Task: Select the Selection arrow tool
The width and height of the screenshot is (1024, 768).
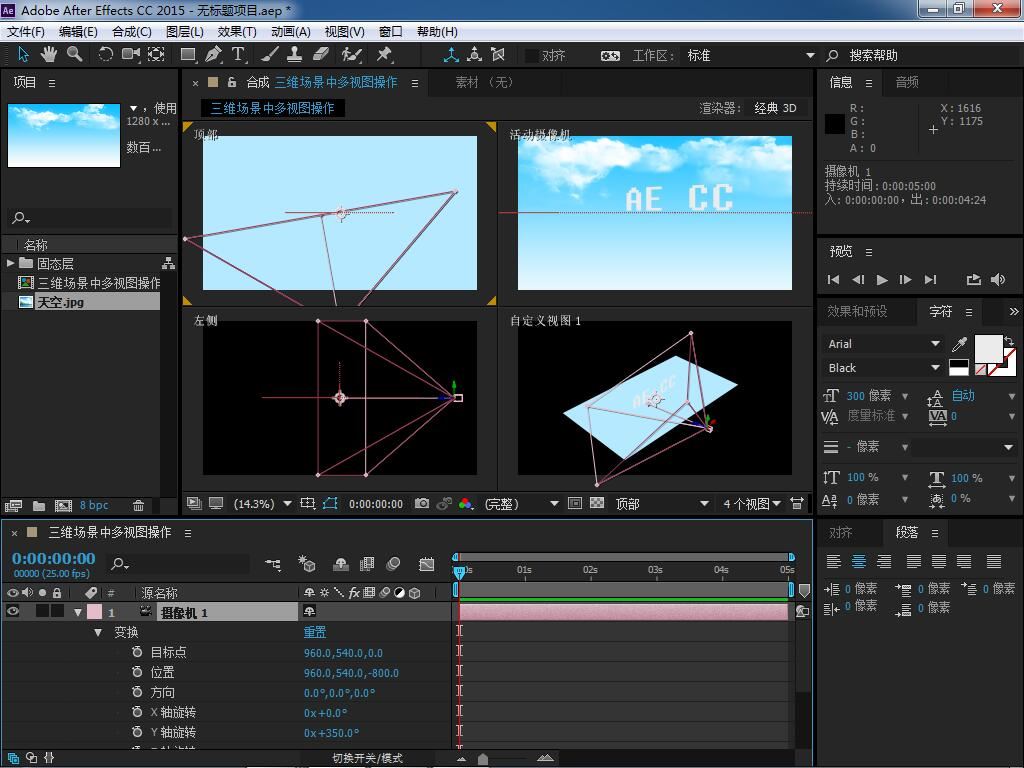Action: click(23, 55)
